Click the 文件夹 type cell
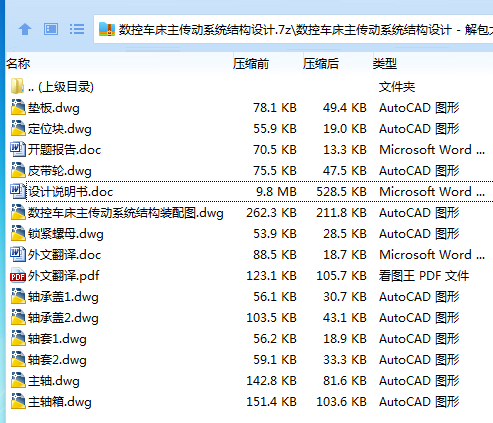This screenshot has height=423, width=493. click(397, 87)
